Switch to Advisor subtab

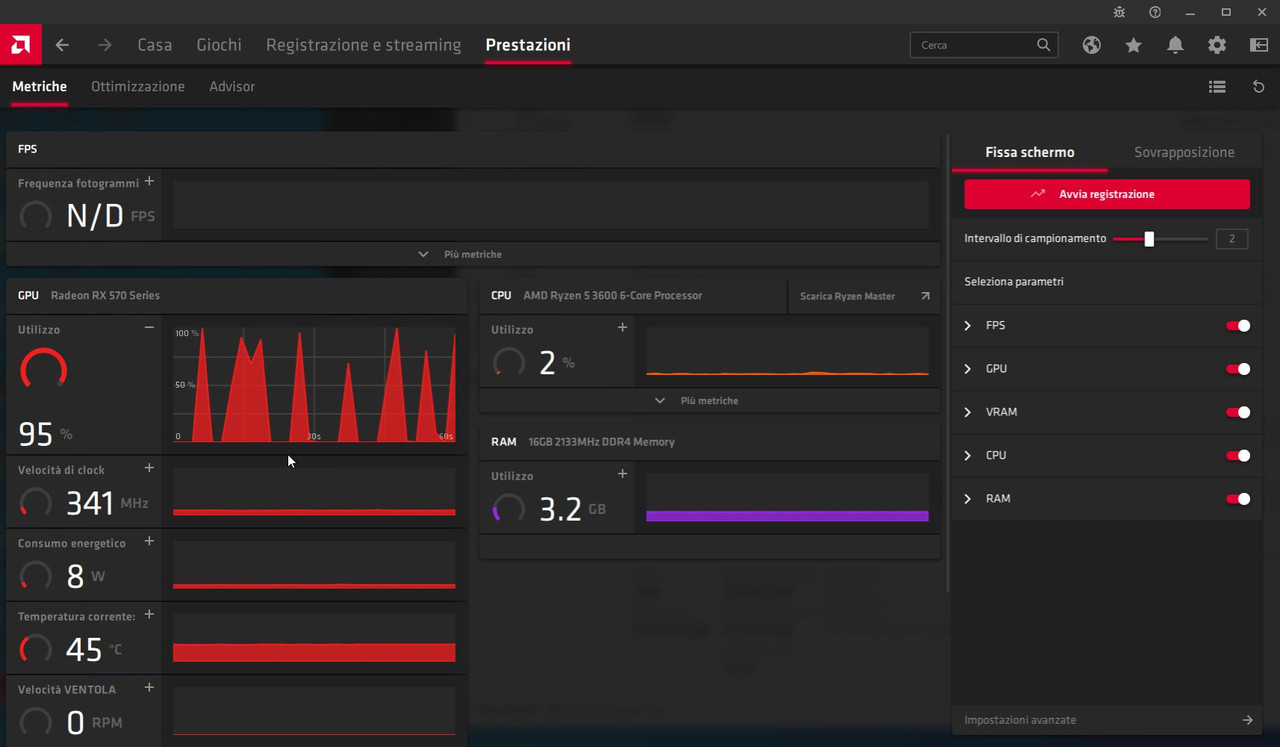pos(232,87)
